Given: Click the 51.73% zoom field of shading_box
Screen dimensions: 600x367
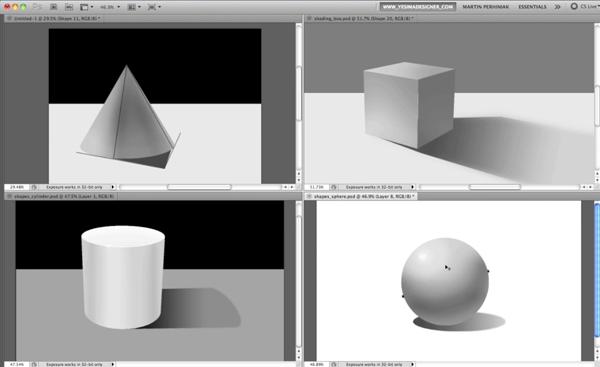Looking at the screenshot, I should 316,187.
